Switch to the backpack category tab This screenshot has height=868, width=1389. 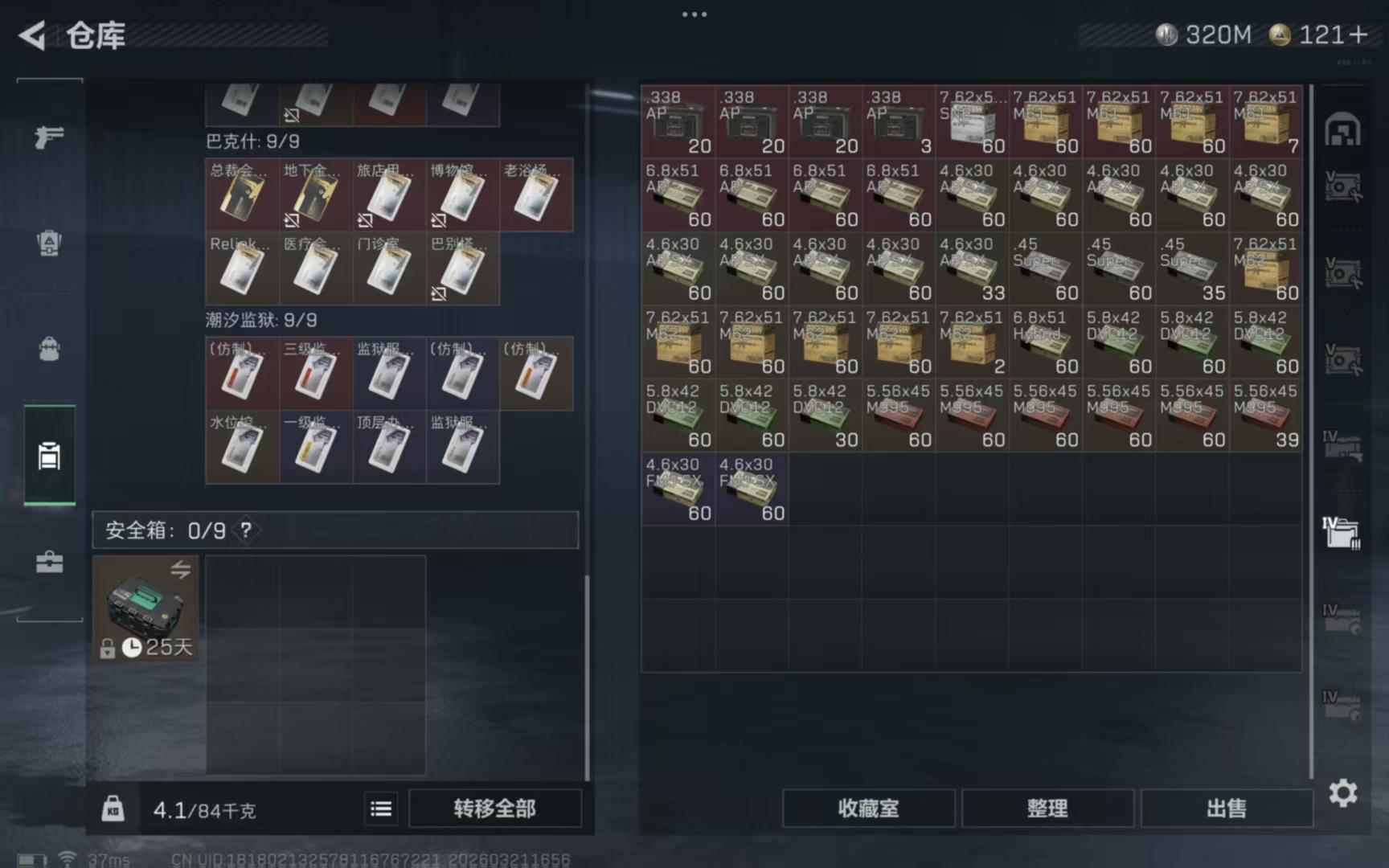[x=49, y=349]
